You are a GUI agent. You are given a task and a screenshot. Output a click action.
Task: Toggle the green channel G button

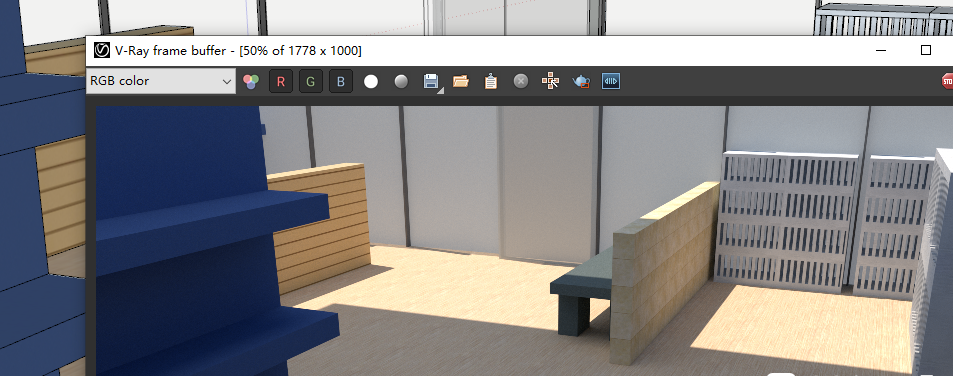coord(311,81)
